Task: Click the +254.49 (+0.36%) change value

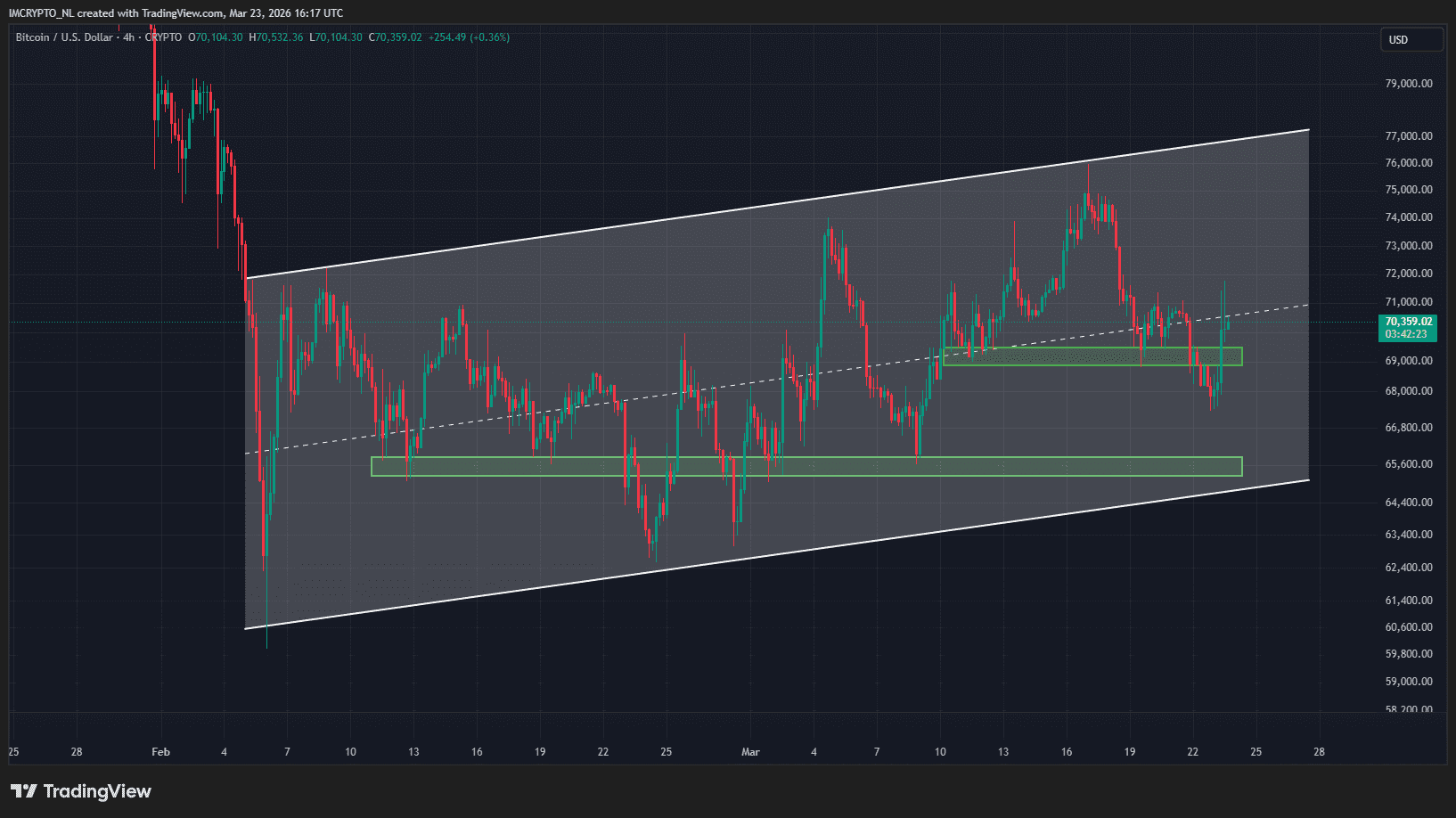Action: [469, 37]
